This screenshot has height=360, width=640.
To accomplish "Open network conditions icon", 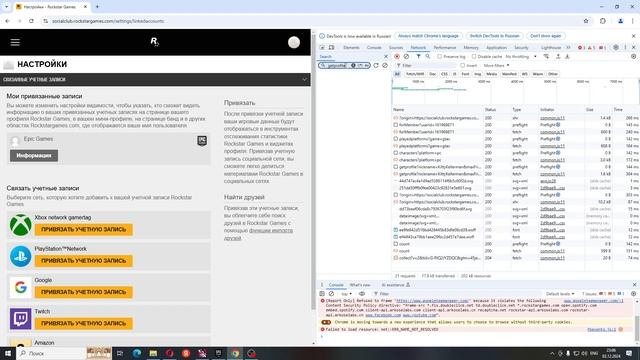I will (546, 57).
